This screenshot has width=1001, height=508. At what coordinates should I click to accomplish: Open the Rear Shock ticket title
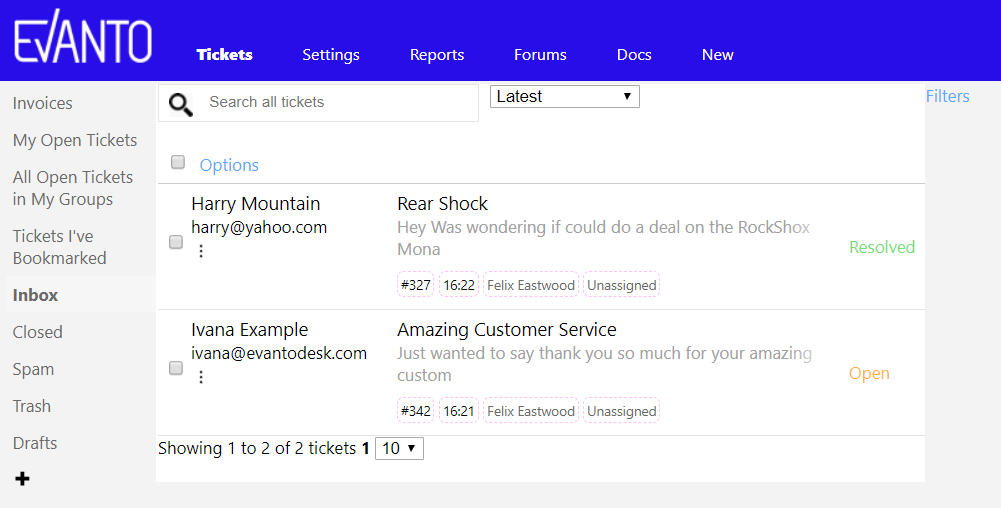click(x=442, y=204)
